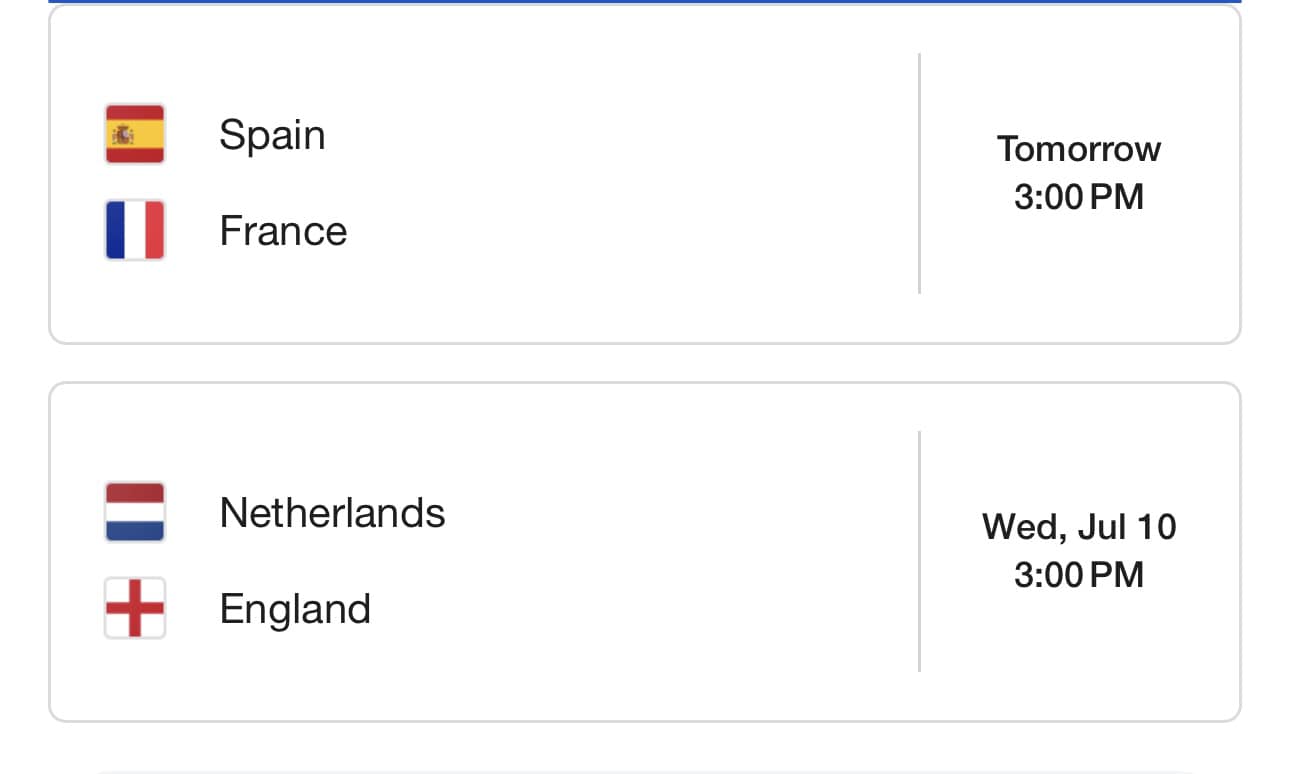Click the vertical divider in Spain–France card

click(x=919, y=173)
